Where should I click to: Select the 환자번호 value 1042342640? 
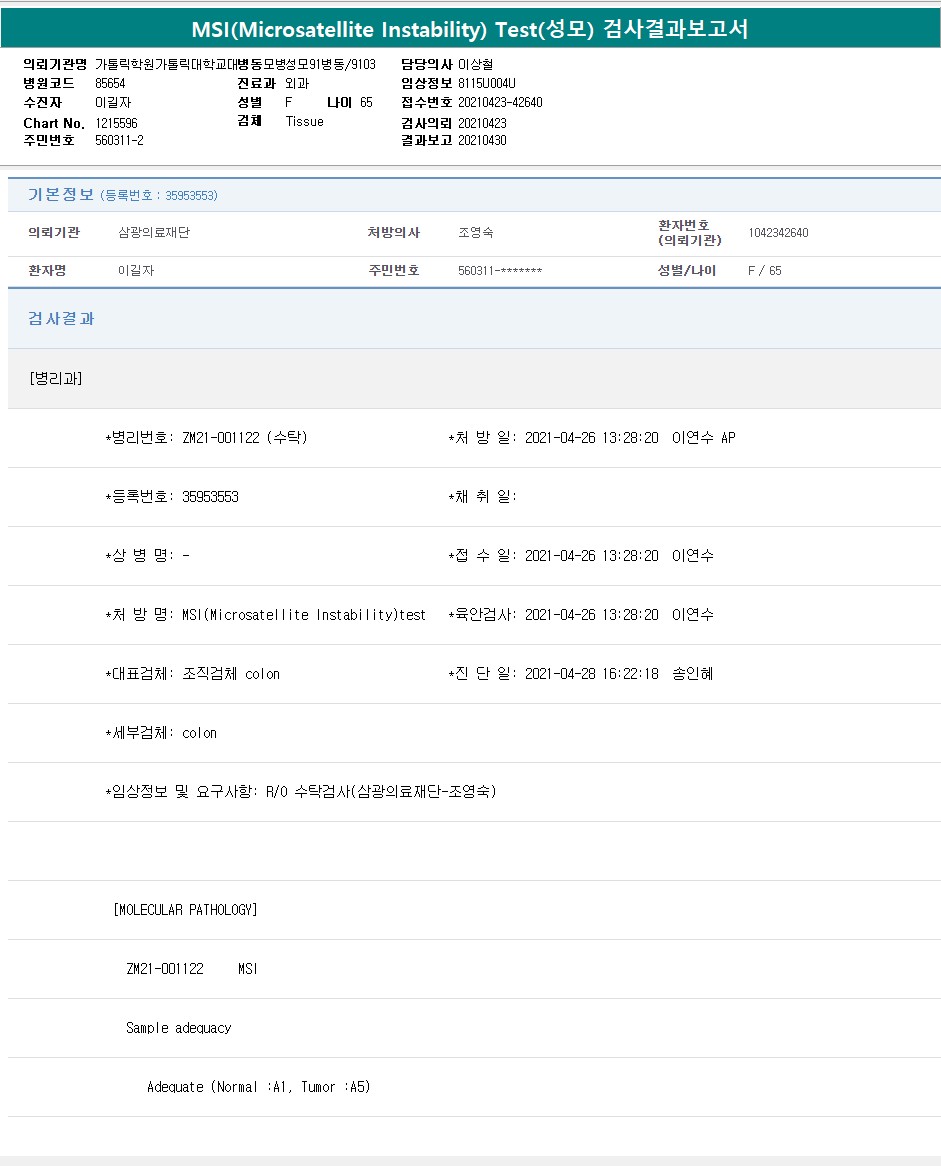(778, 233)
